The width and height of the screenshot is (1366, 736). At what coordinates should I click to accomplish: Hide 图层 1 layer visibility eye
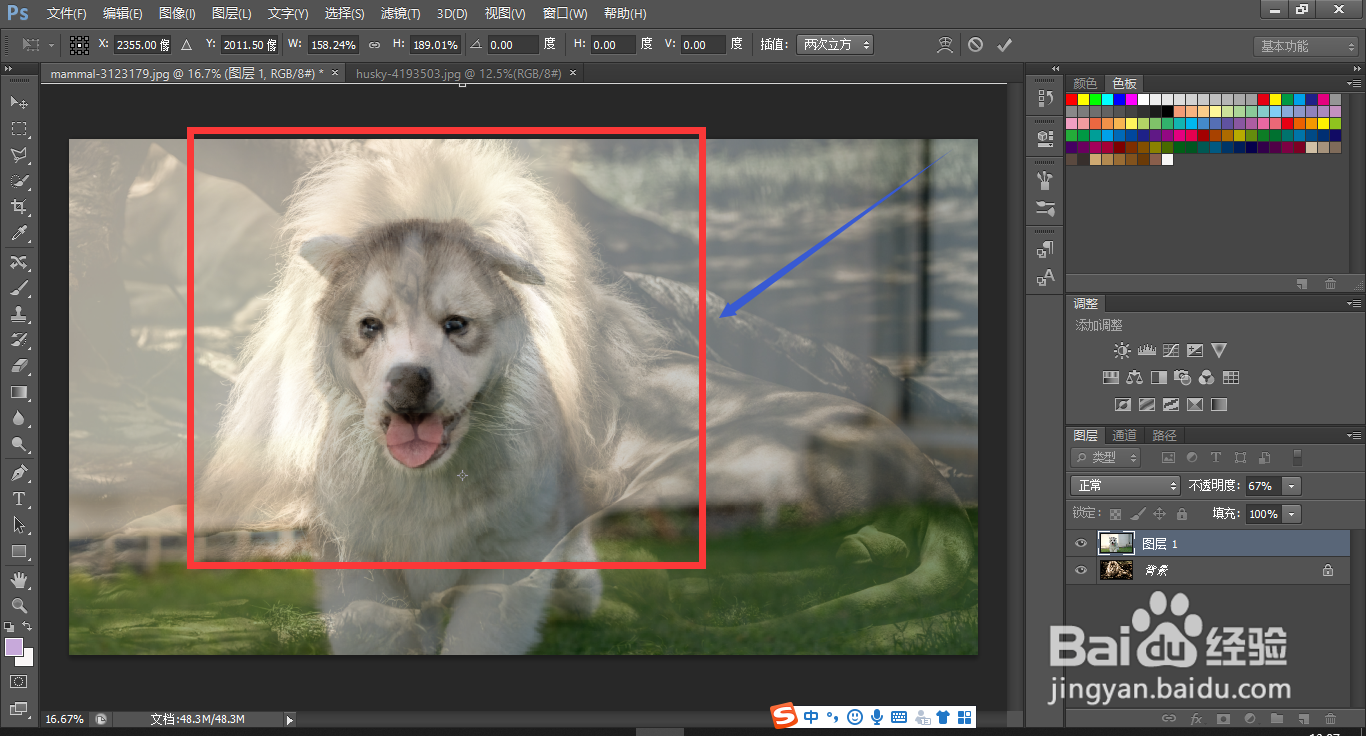coord(1081,544)
